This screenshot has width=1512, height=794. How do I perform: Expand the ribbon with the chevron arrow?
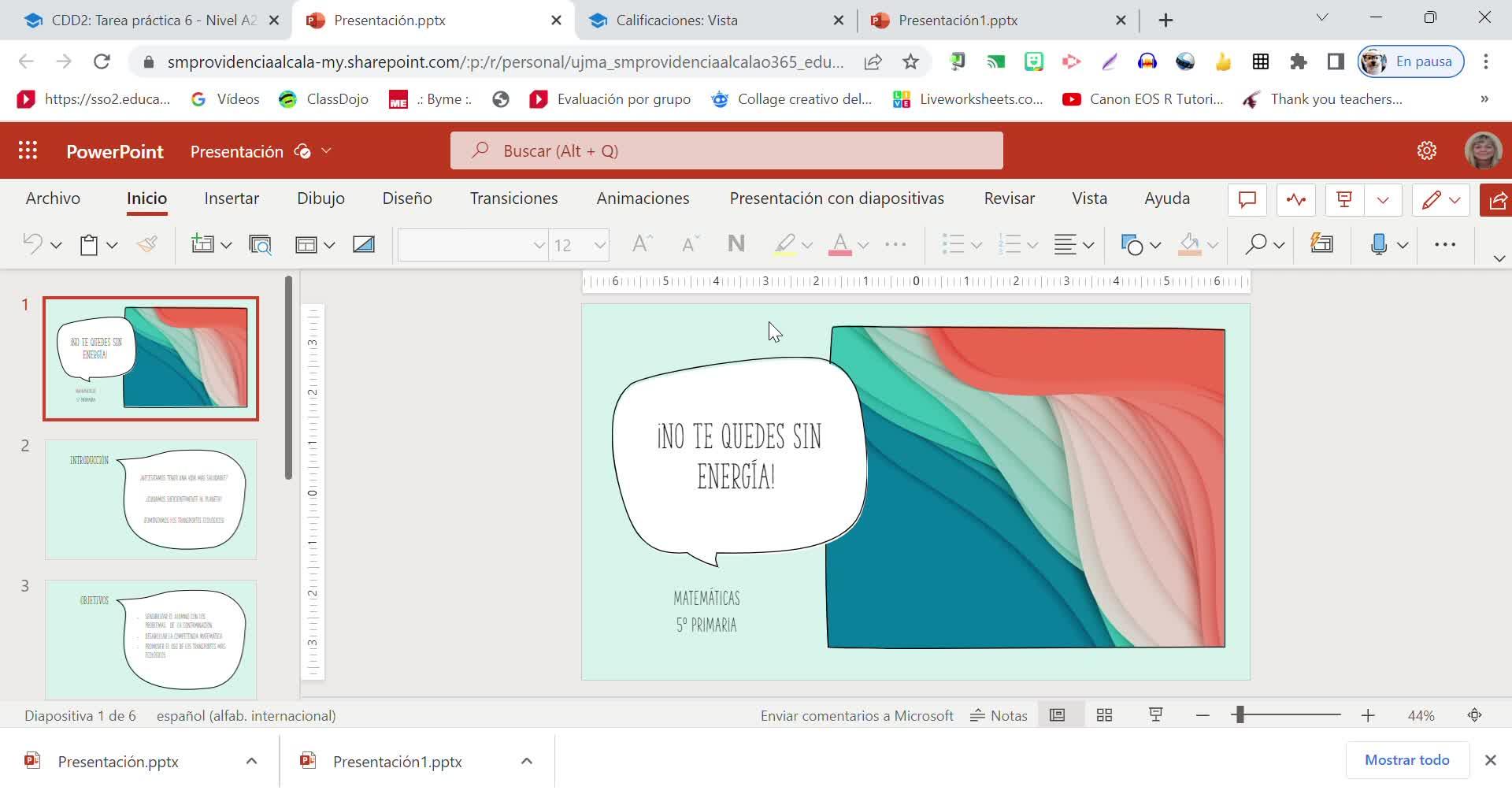[1499, 258]
